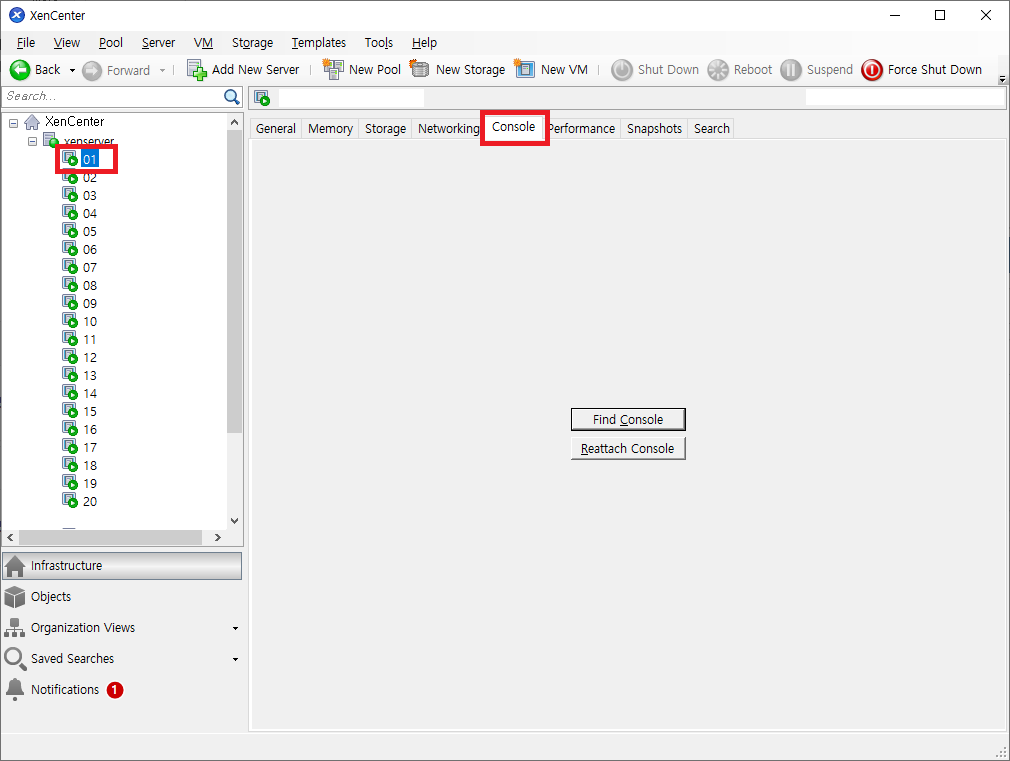Select VM 01 in the tree
The image size is (1010, 761).
pyautogui.click(x=90, y=159)
